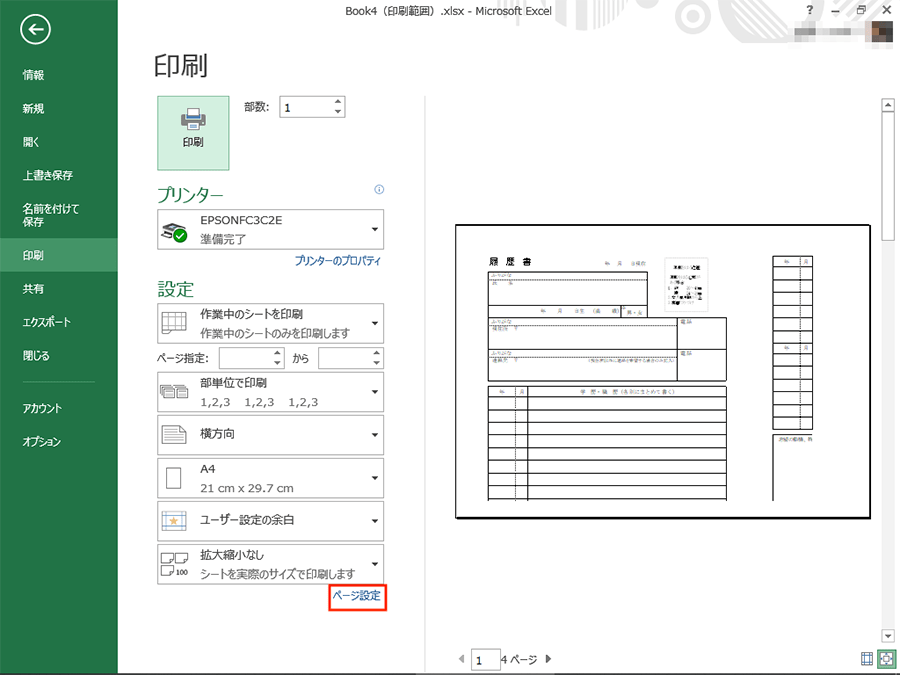Click the Help question mark icon
The width and height of the screenshot is (900, 675).
pos(809,10)
